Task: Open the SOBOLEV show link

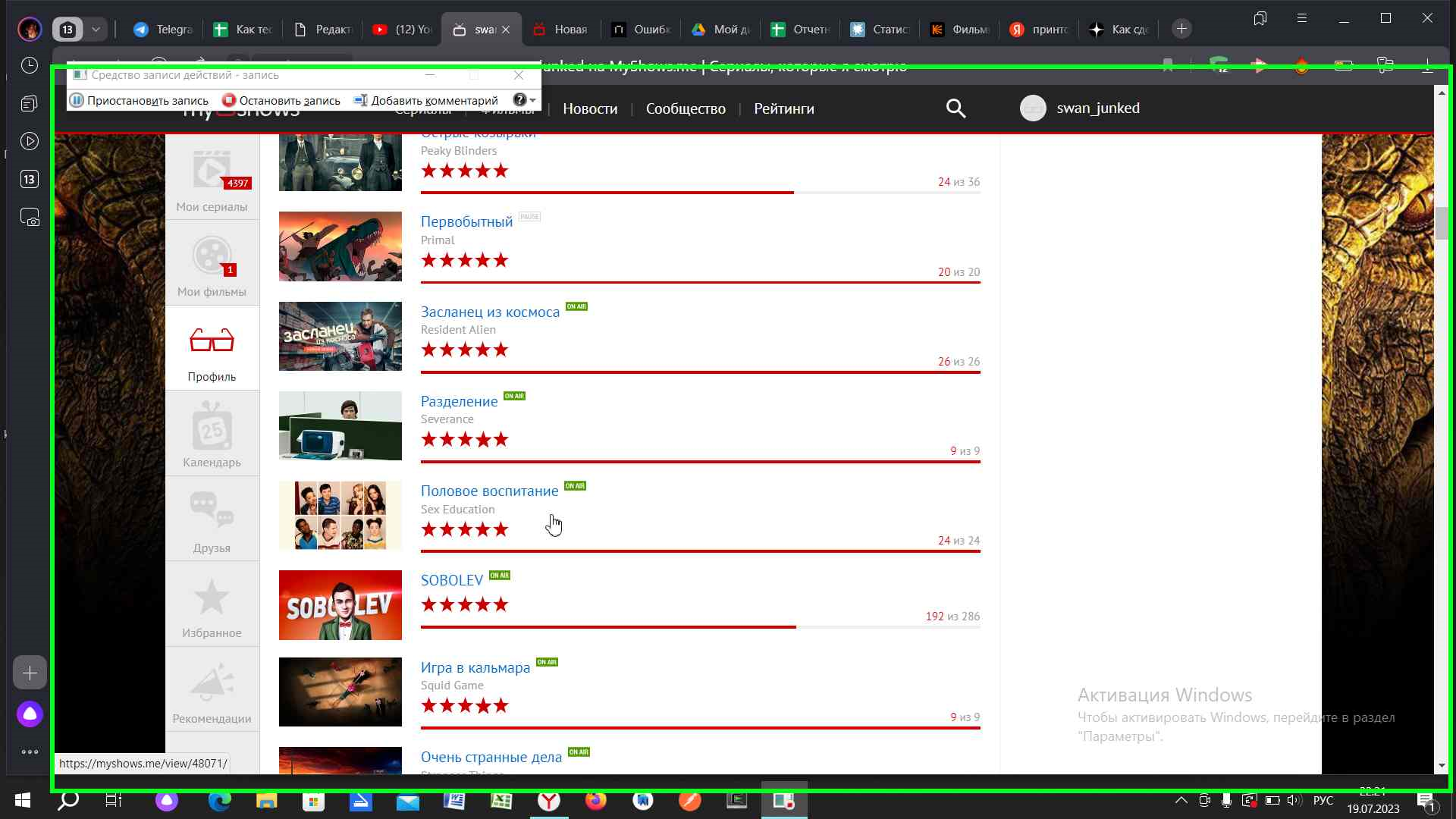Action: (x=451, y=580)
